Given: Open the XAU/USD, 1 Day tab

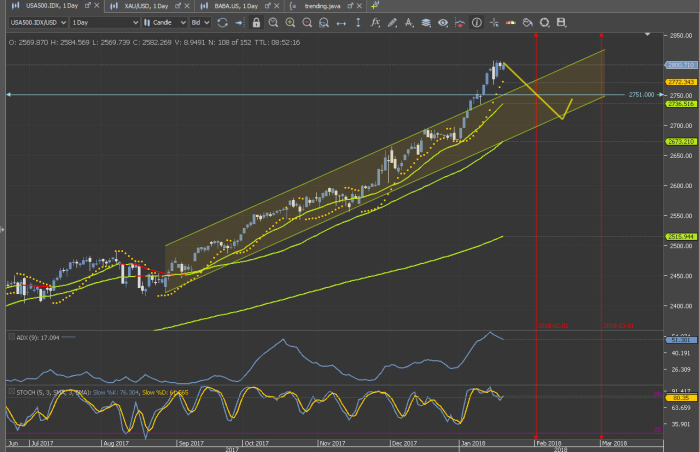Looking at the screenshot, I should (146, 6).
